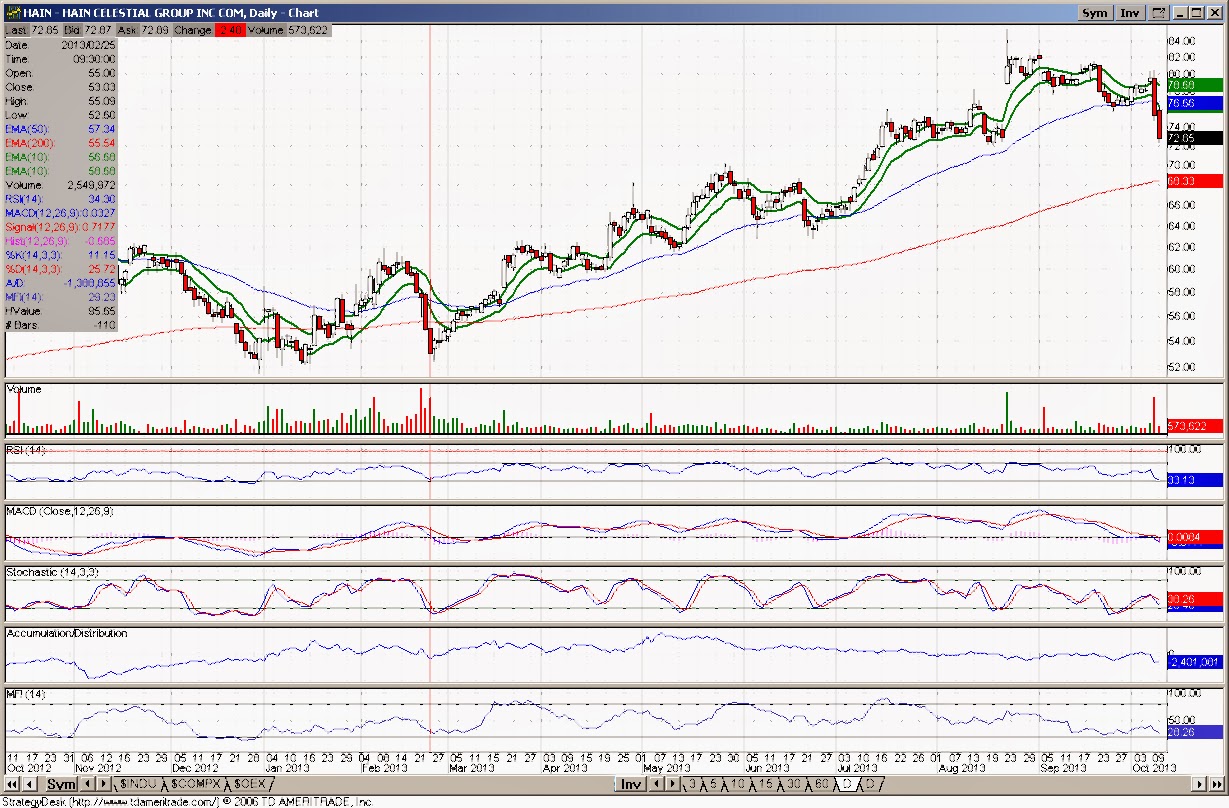
Task: Click the Volume value 573,622 in quote bar
Action: click(306, 30)
